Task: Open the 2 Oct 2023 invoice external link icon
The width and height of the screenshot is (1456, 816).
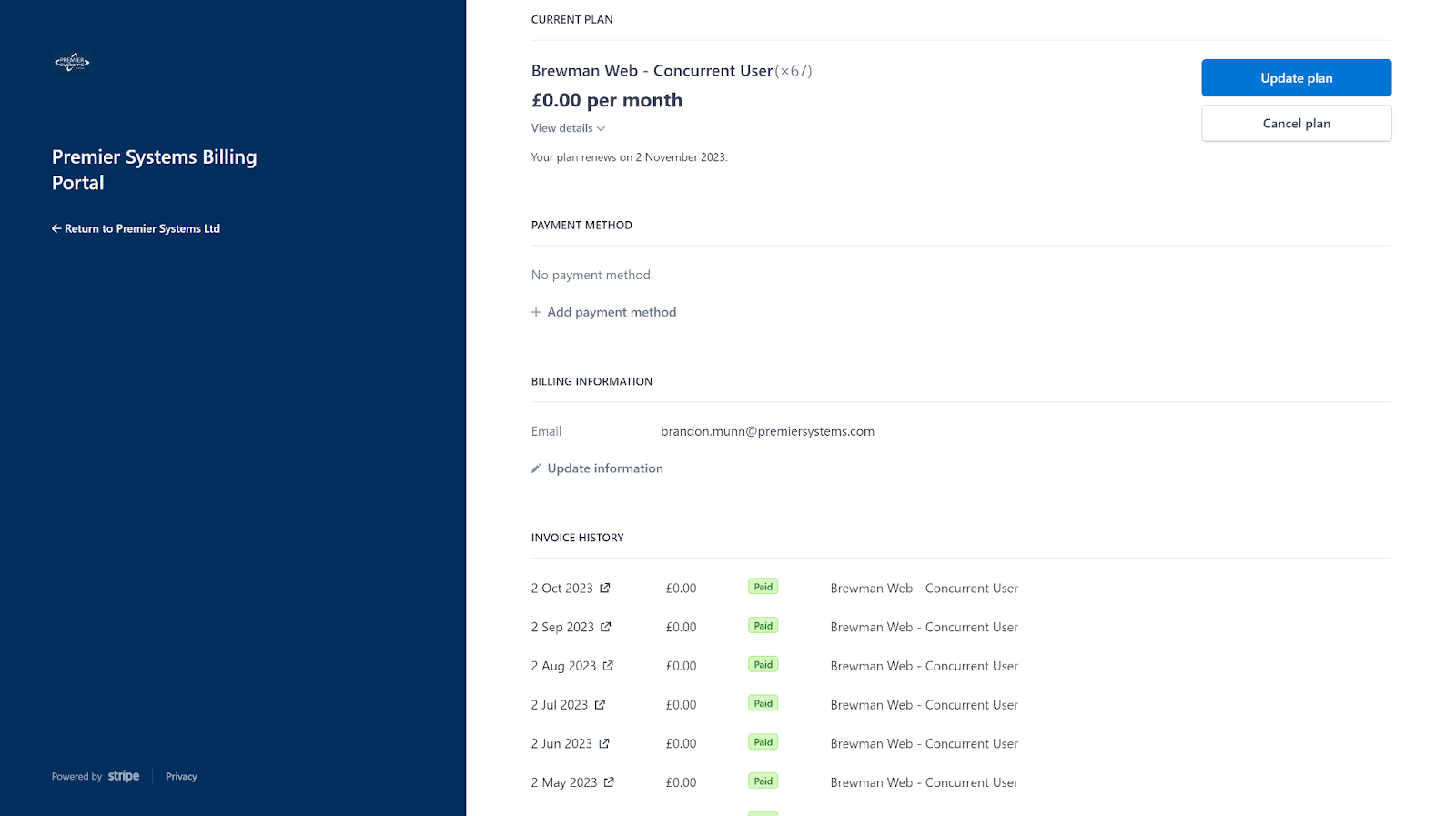Action: point(605,588)
